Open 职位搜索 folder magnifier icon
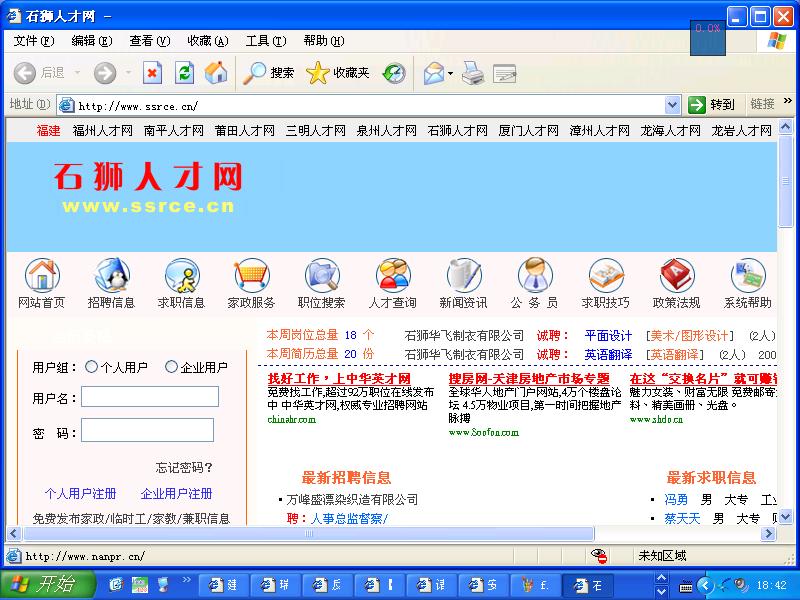The image size is (800, 600). (322, 276)
